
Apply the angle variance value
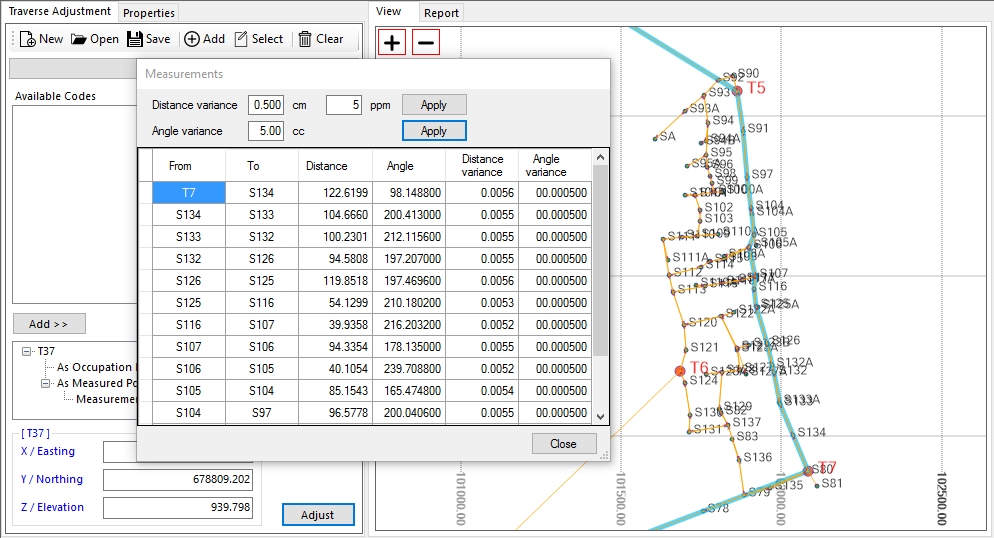[x=434, y=131]
